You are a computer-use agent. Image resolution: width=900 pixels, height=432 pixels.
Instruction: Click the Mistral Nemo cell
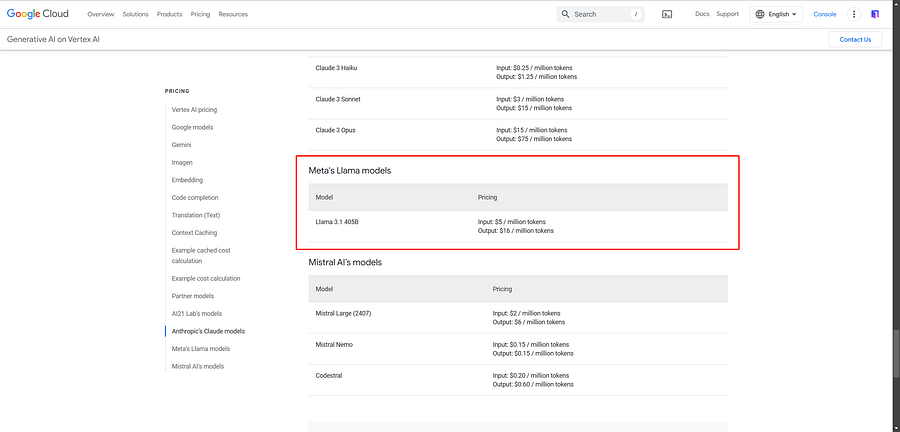pyautogui.click(x=334, y=344)
